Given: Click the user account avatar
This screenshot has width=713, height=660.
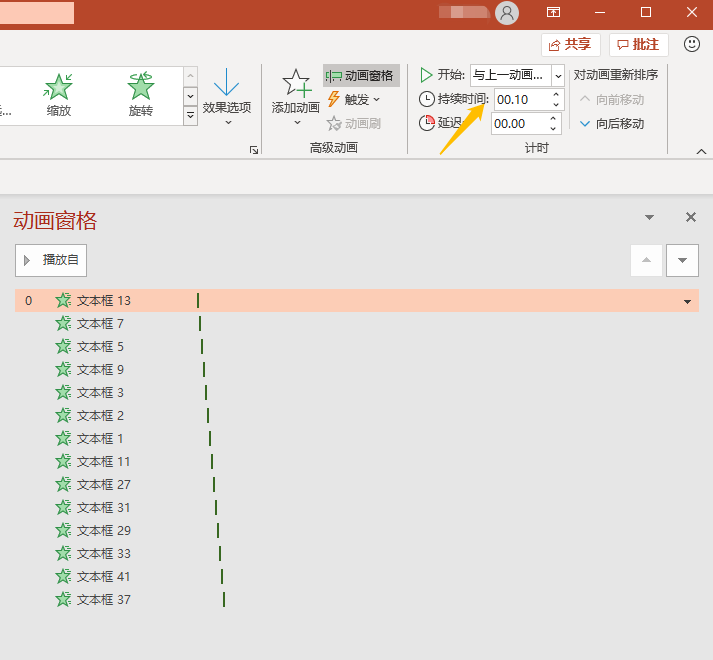Looking at the screenshot, I should (507, 13).
